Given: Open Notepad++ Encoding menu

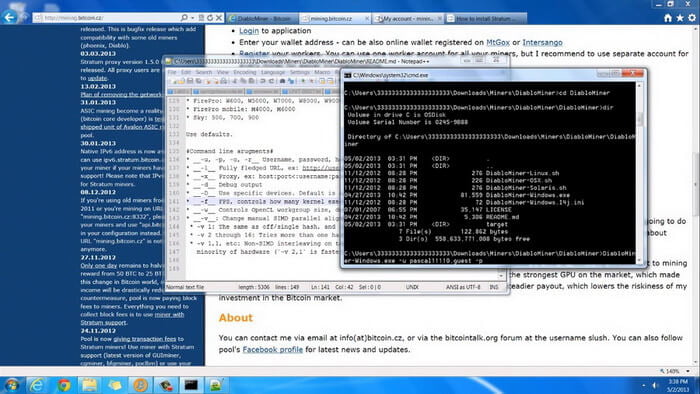Looking at the screenshot, I should tap(245, 72).
